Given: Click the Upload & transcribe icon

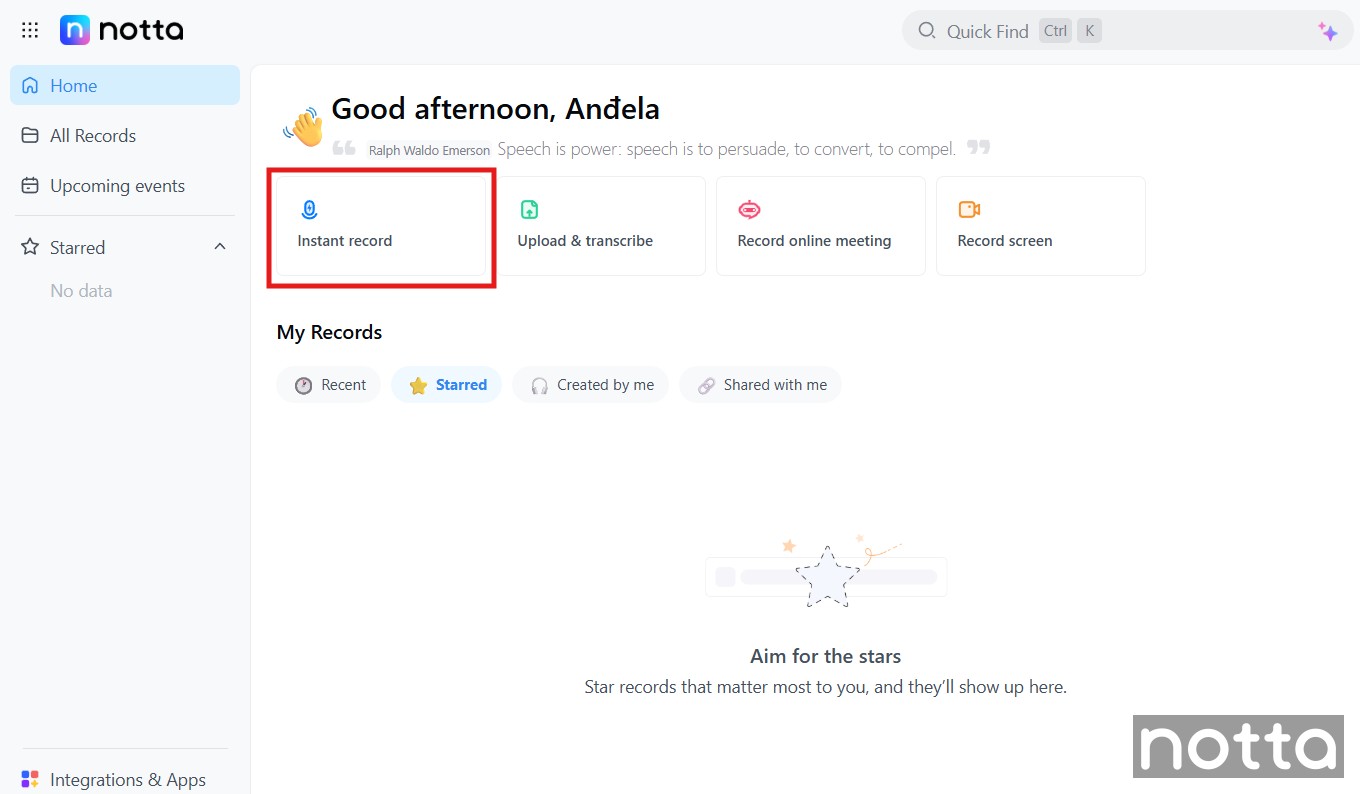Looking at the screenshot, I should (529, 209).
